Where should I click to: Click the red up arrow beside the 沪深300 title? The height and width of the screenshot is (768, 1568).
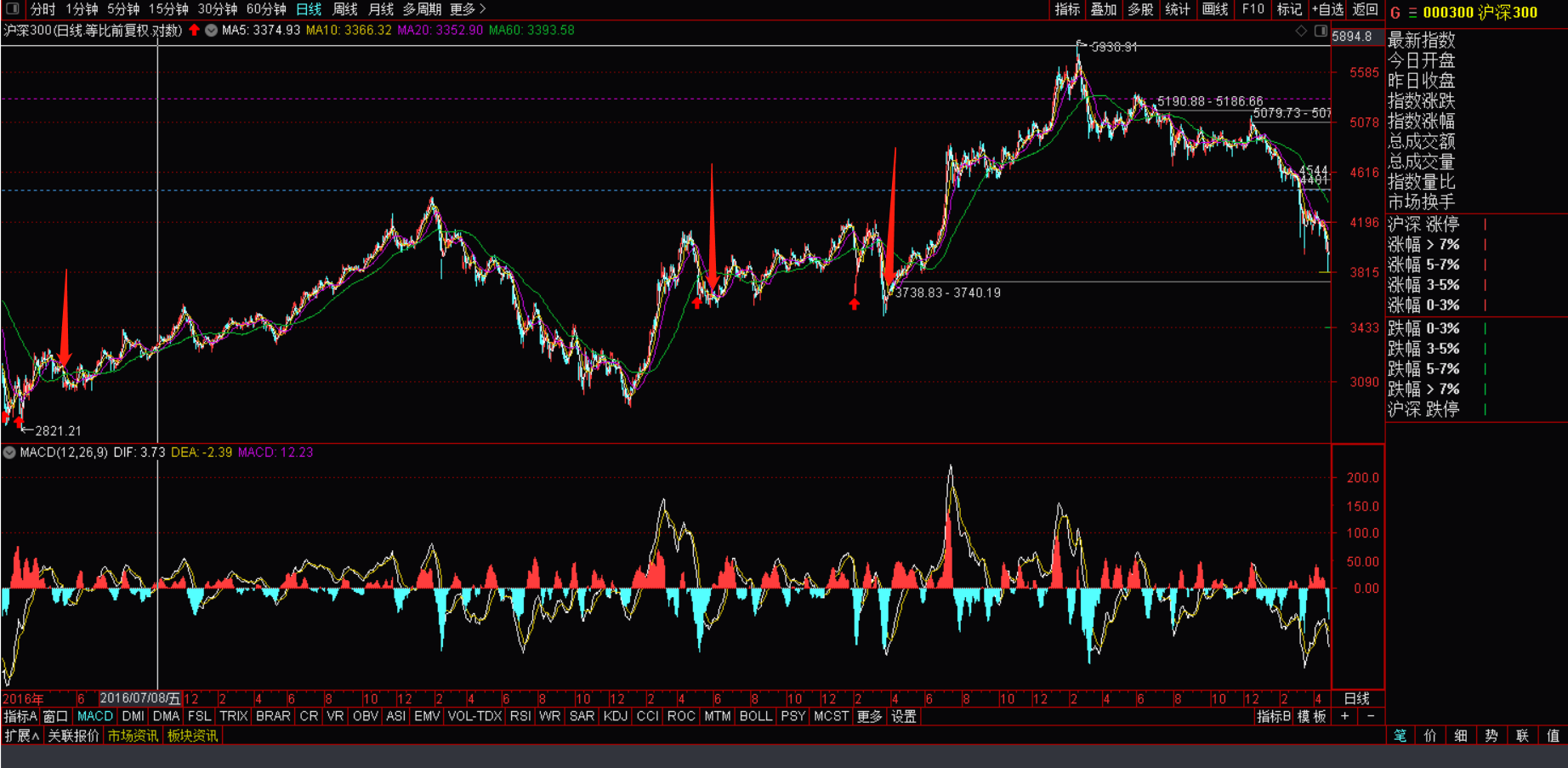[194, 30]
